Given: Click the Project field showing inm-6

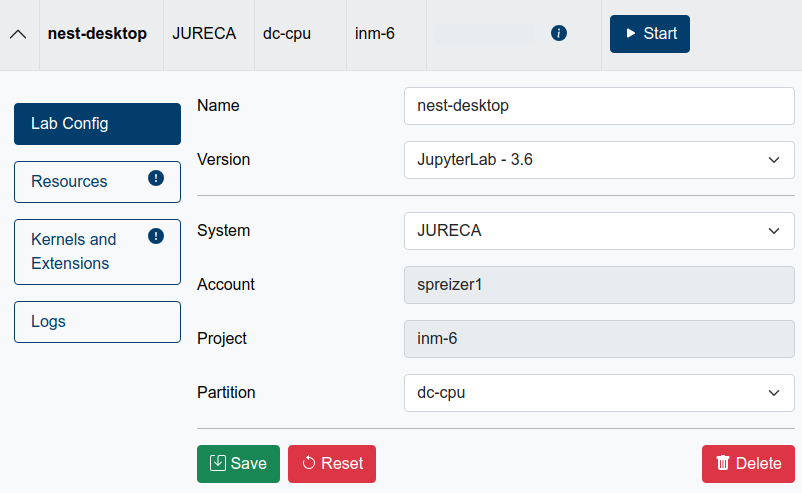Looking at the screenshot, I should [x=599, y=339].
